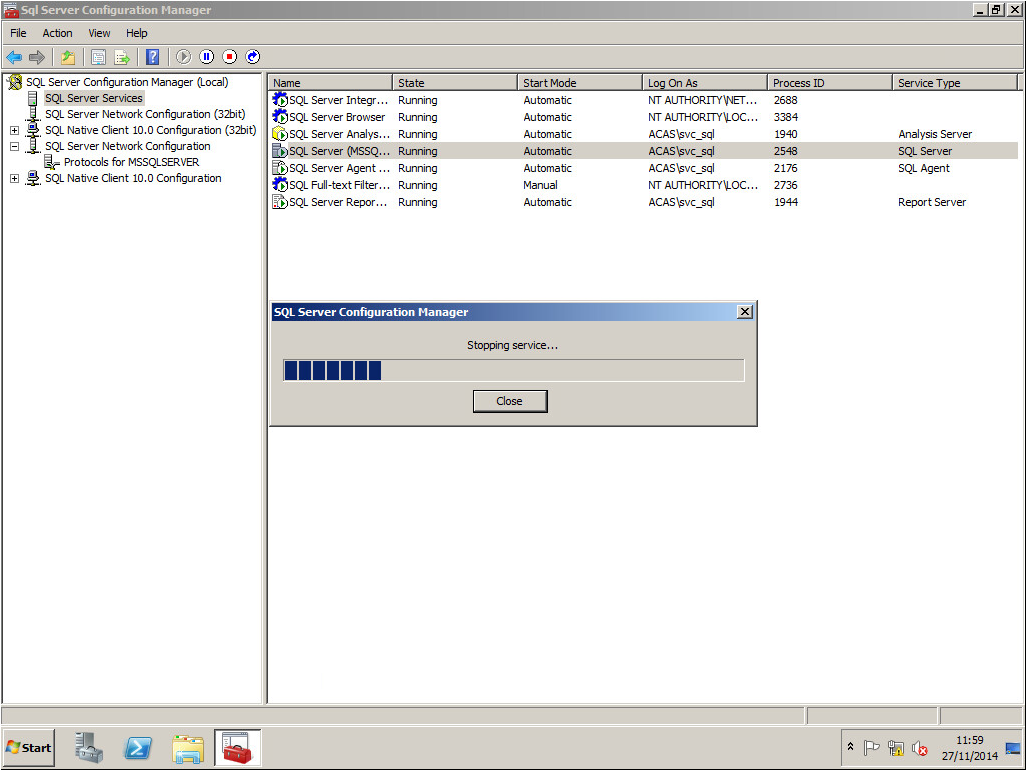Select Protocols for MSSQLSERVER tree item
1026x770 pixels.
coord(132,162)
